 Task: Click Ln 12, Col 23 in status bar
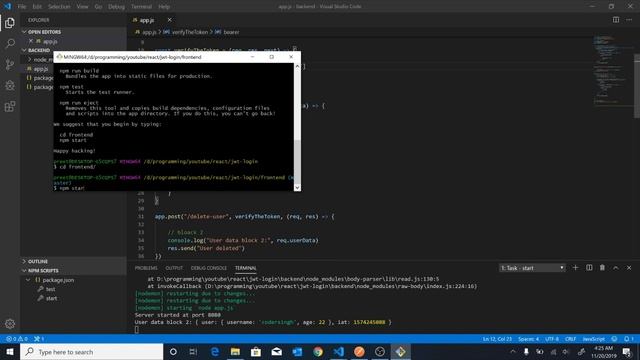tap(497, 339)
